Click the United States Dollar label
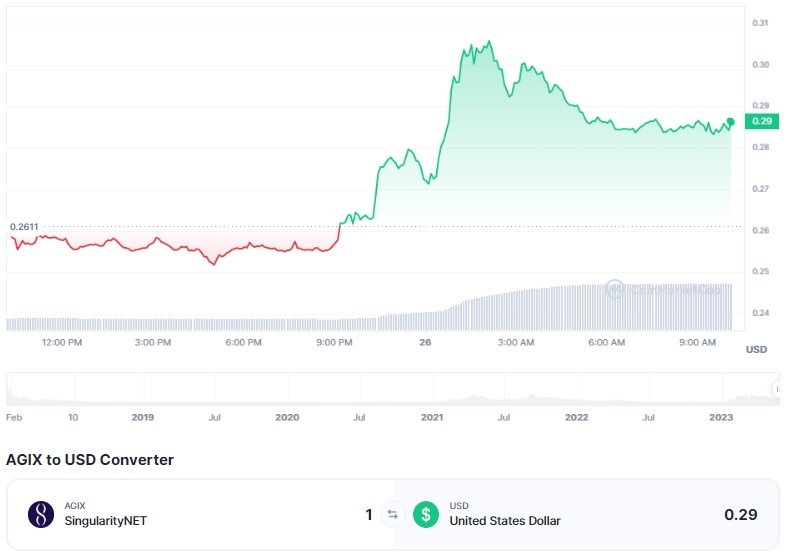Image resolution: width=786 pixels, height=556 pixels. pyautogui.click(x=505, y=521)
